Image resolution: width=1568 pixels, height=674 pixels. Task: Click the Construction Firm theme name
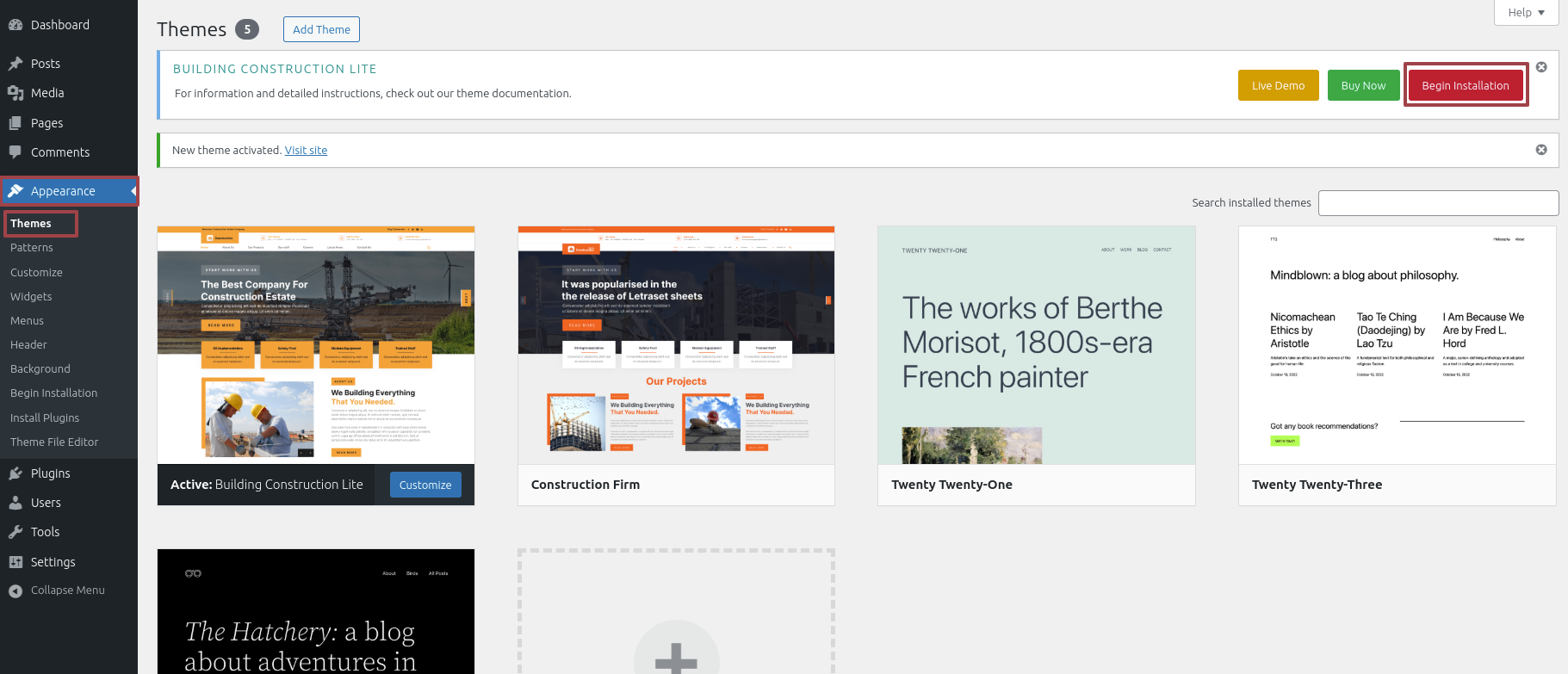click(586, 485)
